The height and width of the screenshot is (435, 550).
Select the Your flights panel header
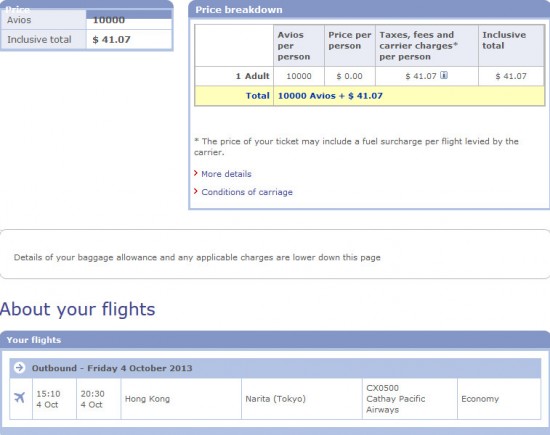click(x=275, y=340)
